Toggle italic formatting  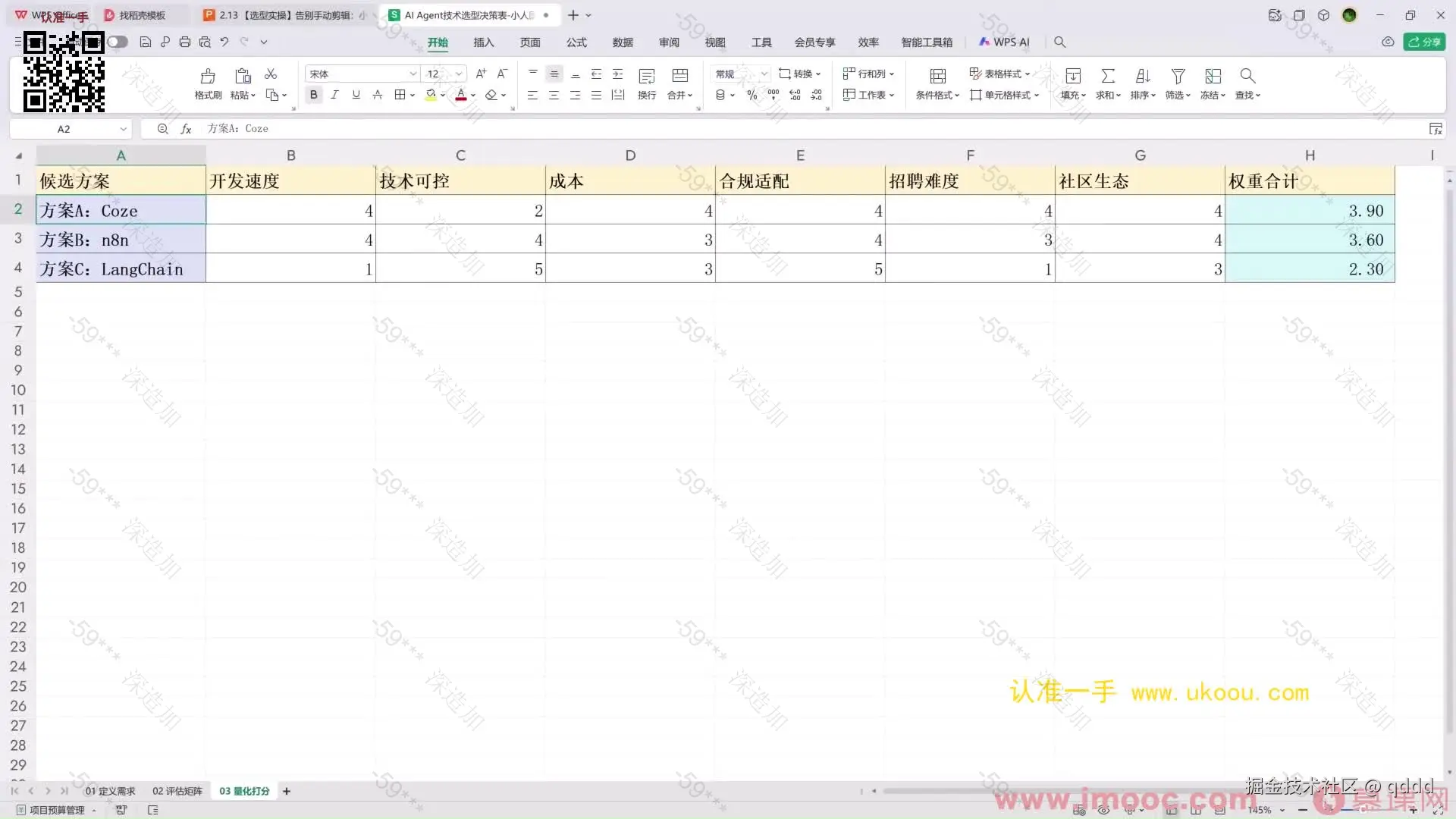[x=334, y=95]
